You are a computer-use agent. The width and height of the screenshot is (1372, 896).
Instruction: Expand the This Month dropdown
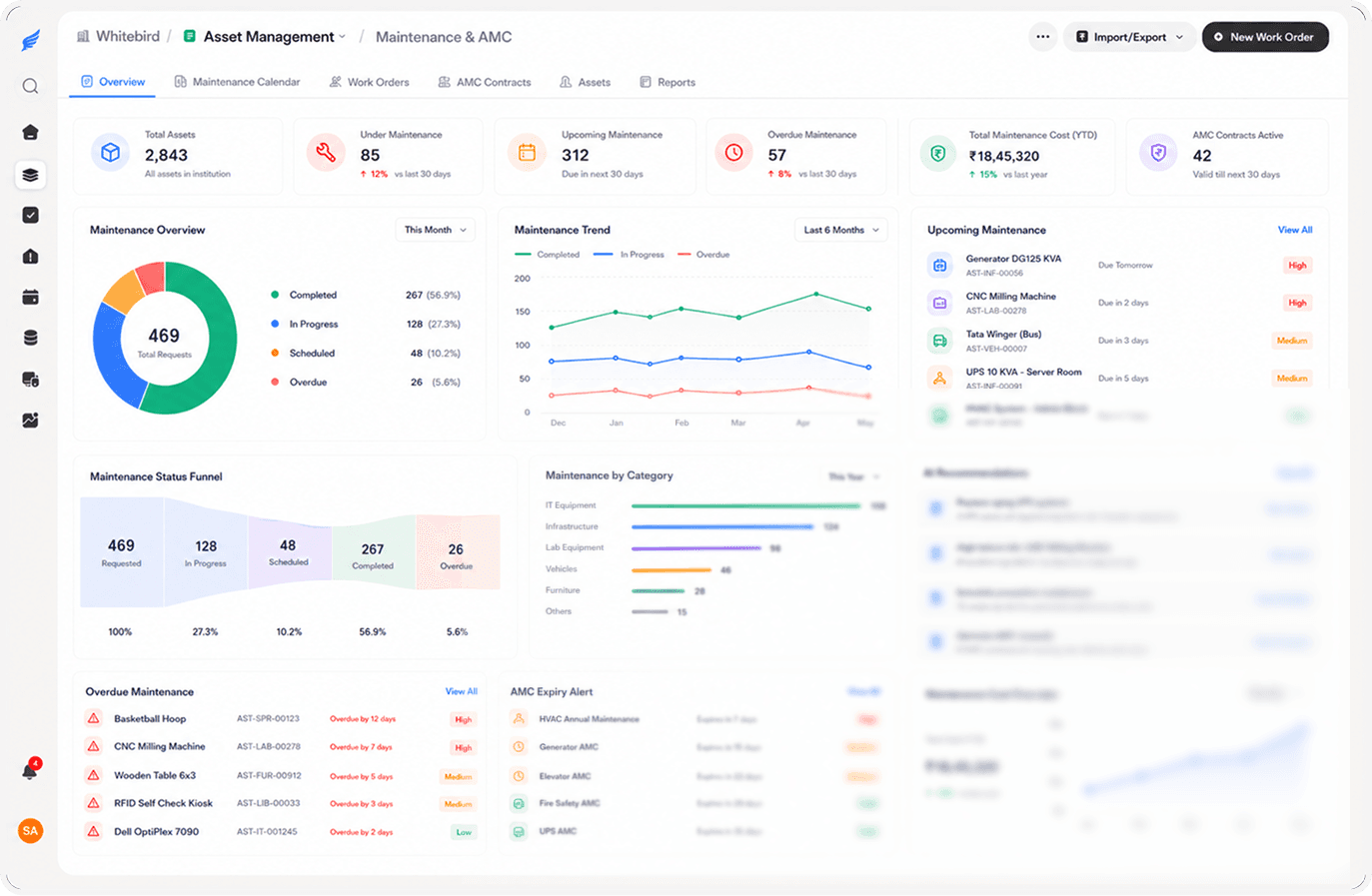coord(435,230)
